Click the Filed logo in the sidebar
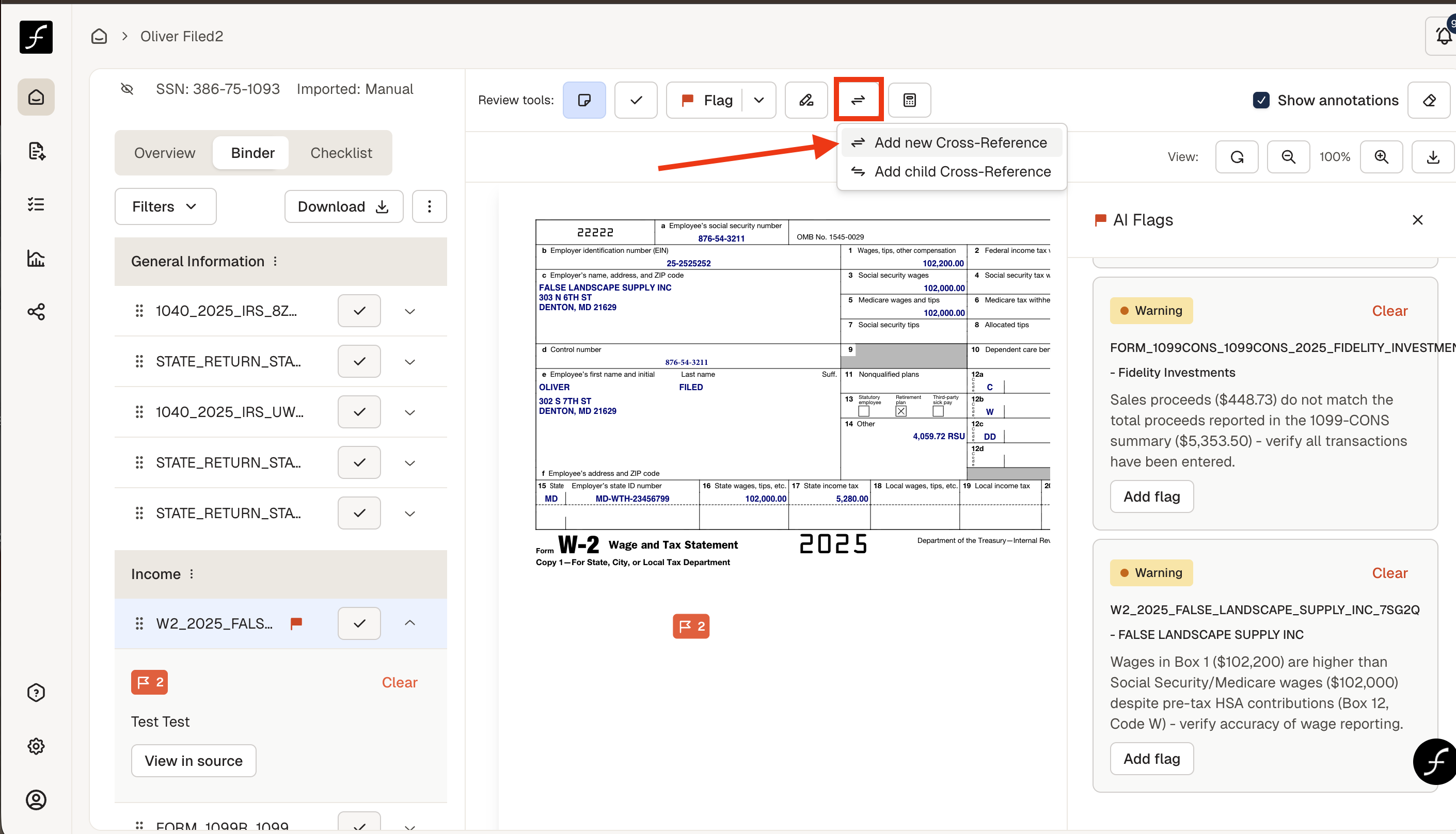1456x834 pixels. coord(36,37)
